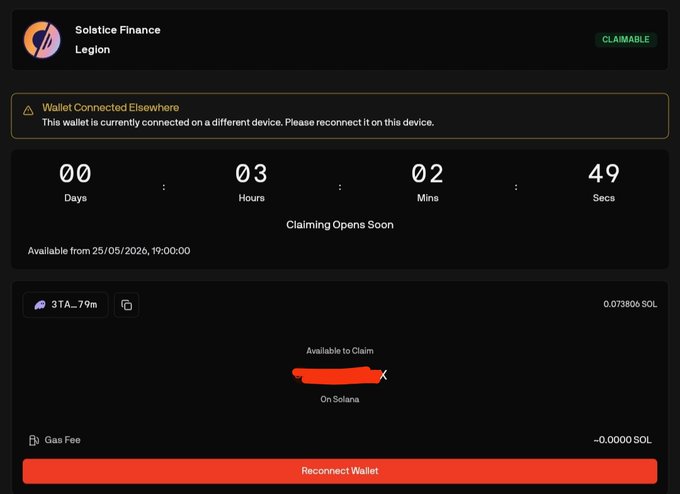Click the gas pump icon beside Gas Fee
This screenshot has height=494, width=680.
pyautogui.click(x=34, y=440)
